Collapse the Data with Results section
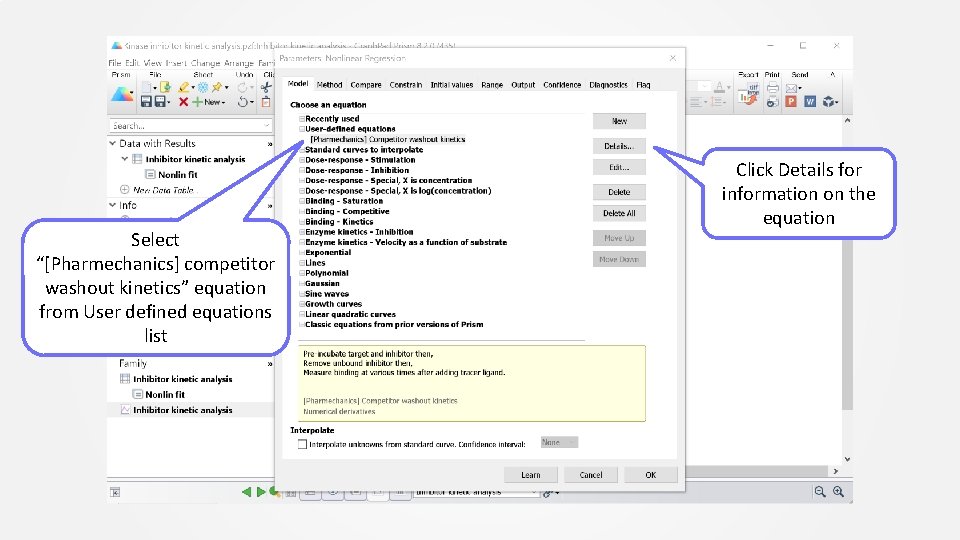The width and height of the screenshot is (960, 540). click(x=113, y=143)
